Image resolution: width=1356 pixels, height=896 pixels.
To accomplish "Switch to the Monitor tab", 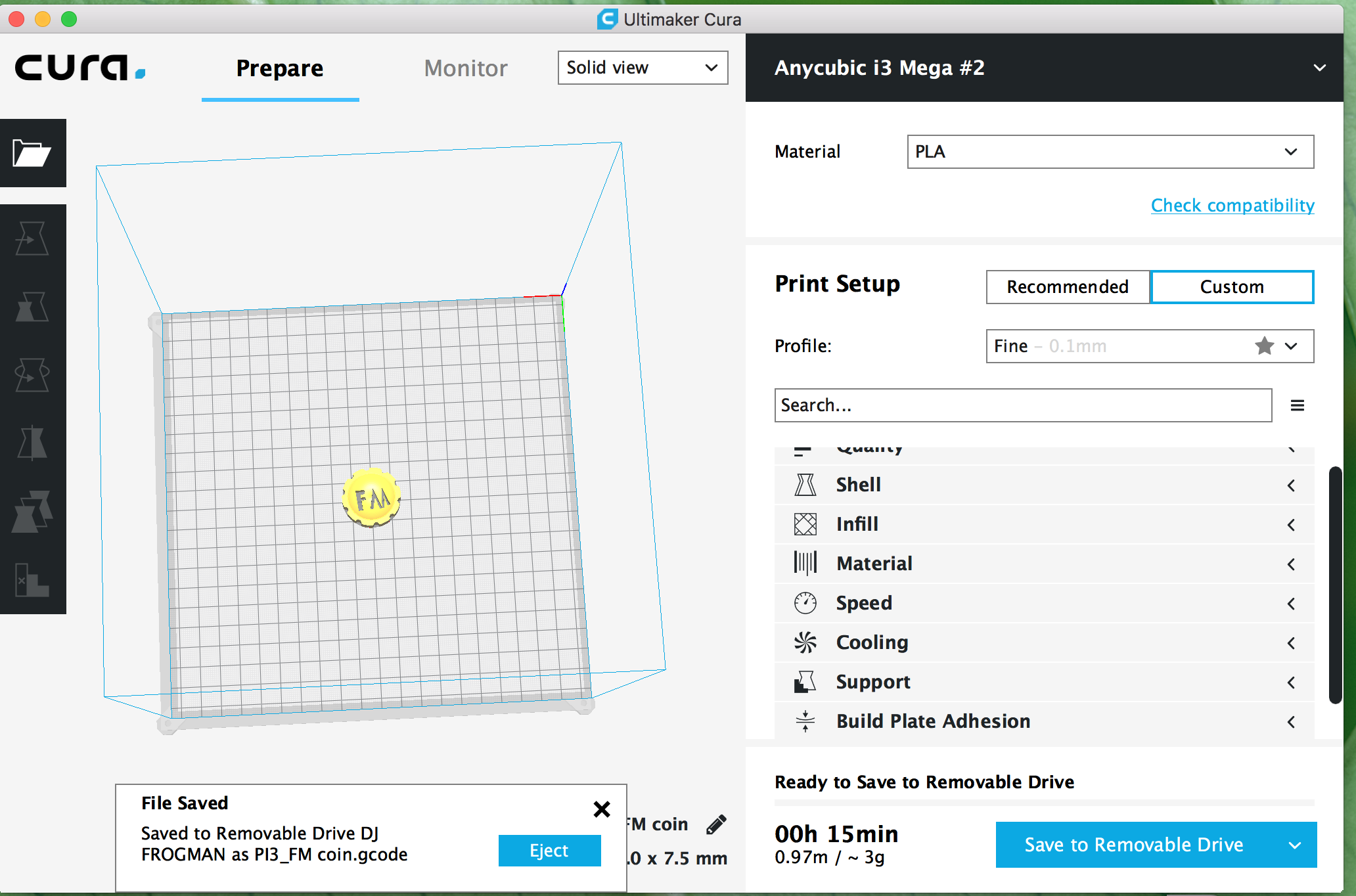I will (x=466, y=68).
